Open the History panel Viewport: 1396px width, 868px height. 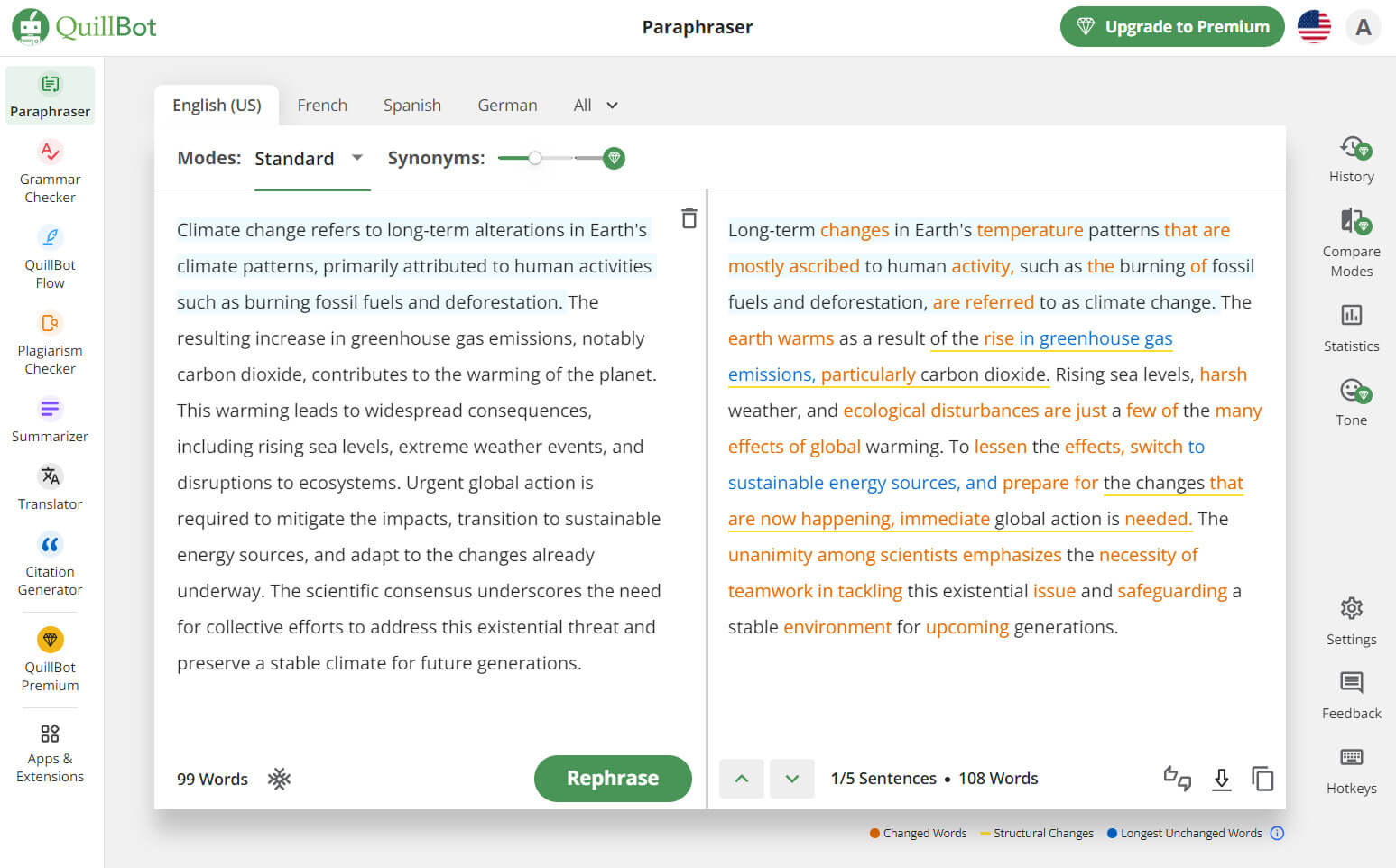click(1351, 159)
